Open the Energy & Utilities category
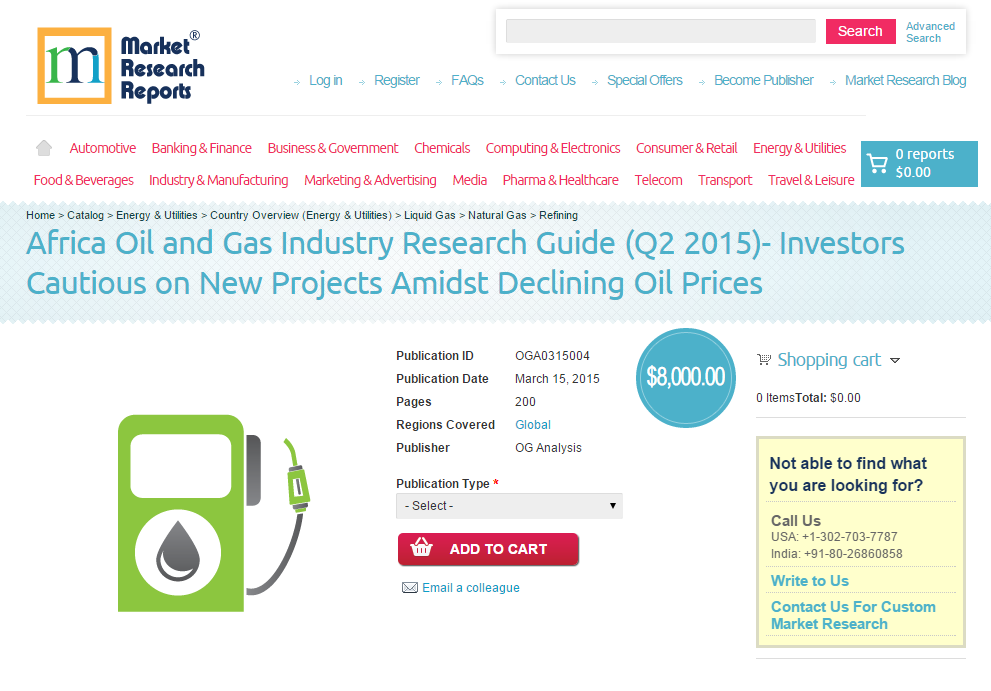 tap(799, 147)
